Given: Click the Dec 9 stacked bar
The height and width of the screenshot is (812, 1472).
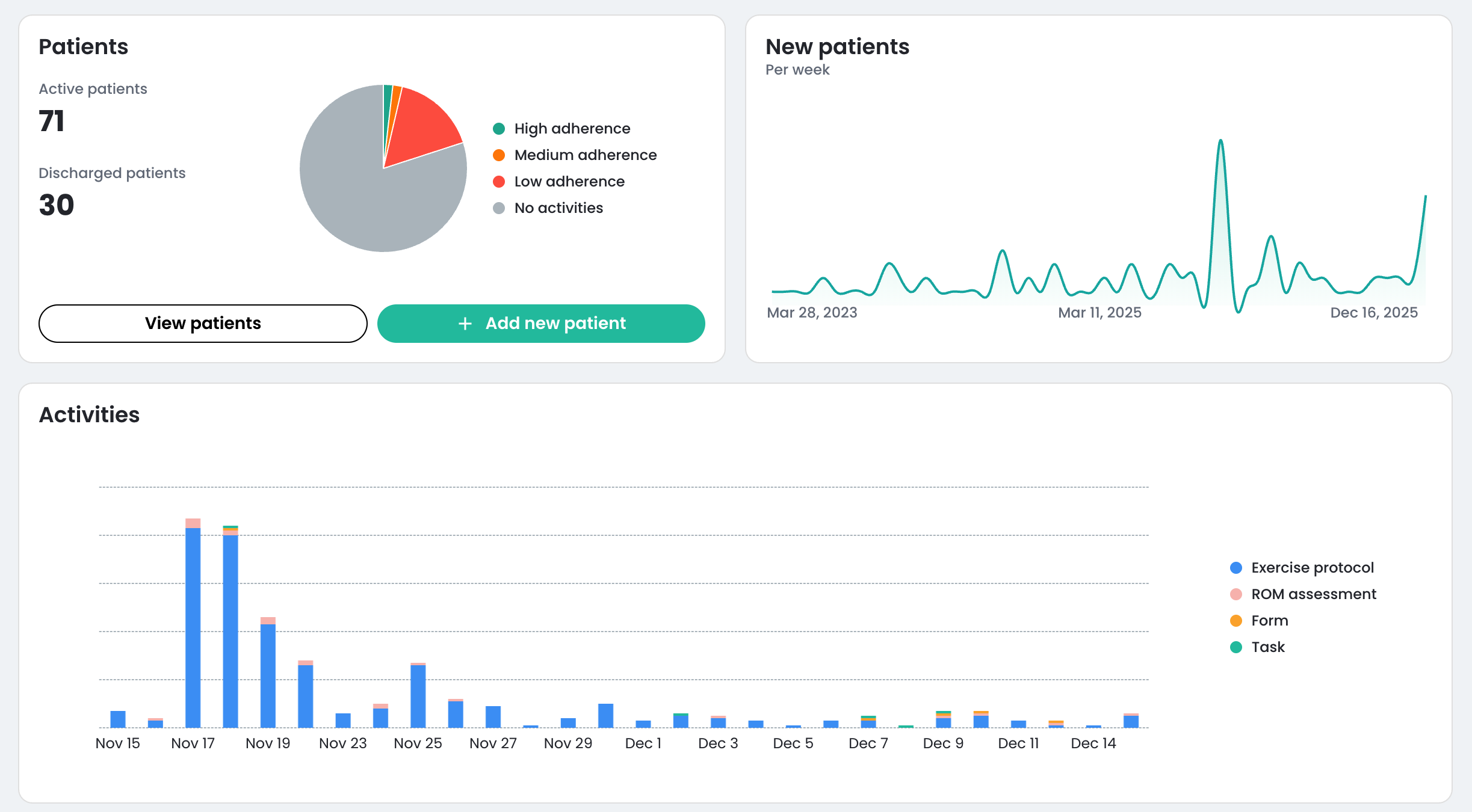Looking at the screenshot, I should click(943, 721).
